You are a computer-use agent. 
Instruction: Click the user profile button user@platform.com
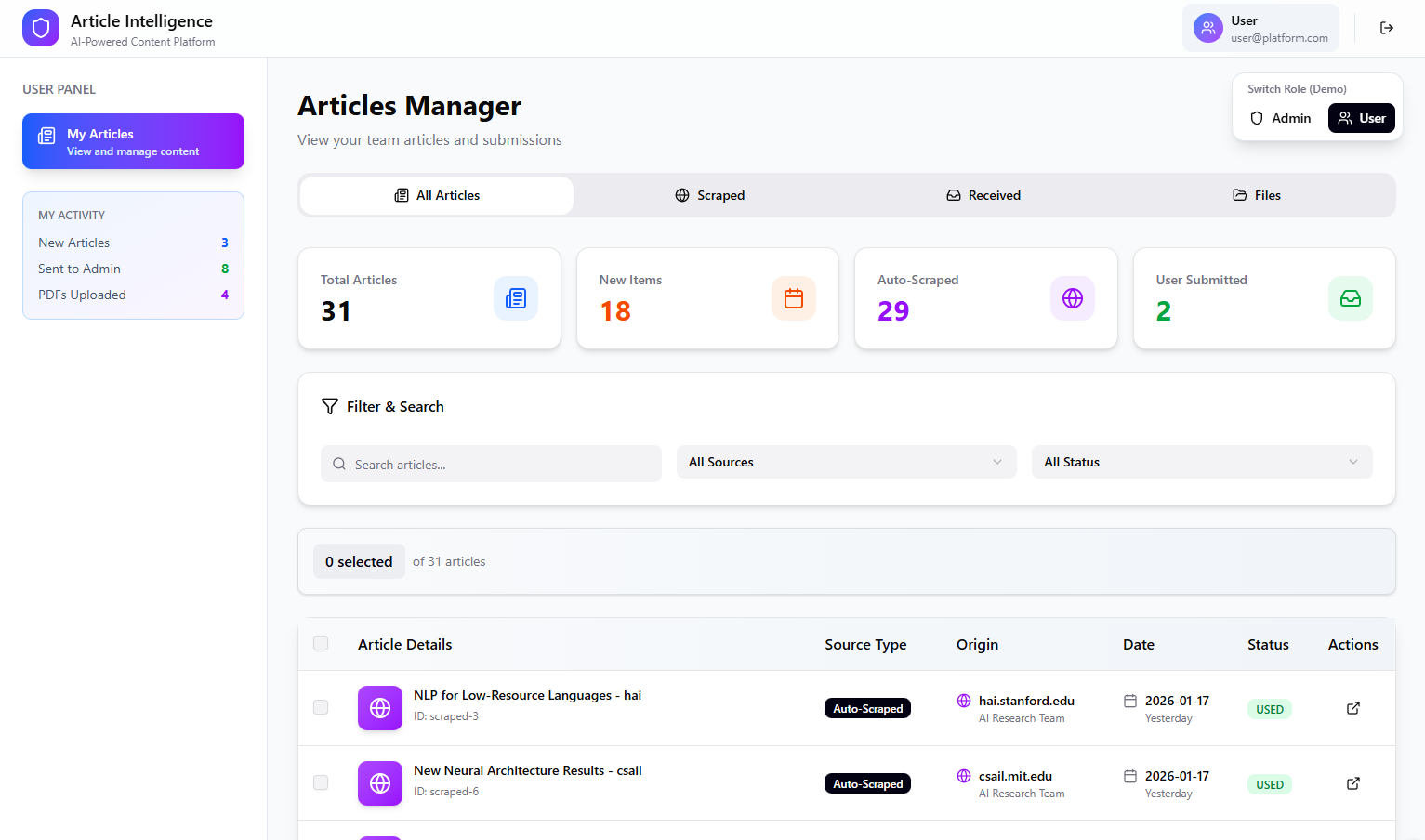pos(1261,28)
